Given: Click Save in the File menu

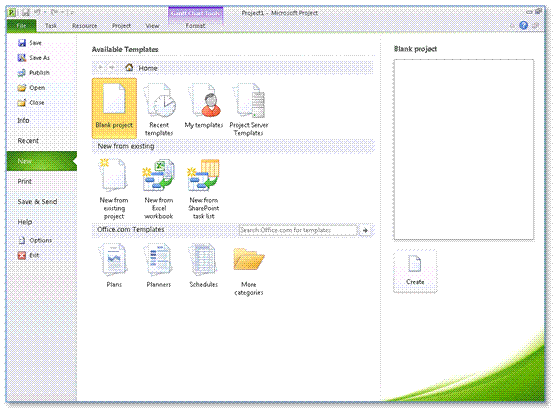Looking at the screenshot, I should pyautogui.click(x=30, y=43).
